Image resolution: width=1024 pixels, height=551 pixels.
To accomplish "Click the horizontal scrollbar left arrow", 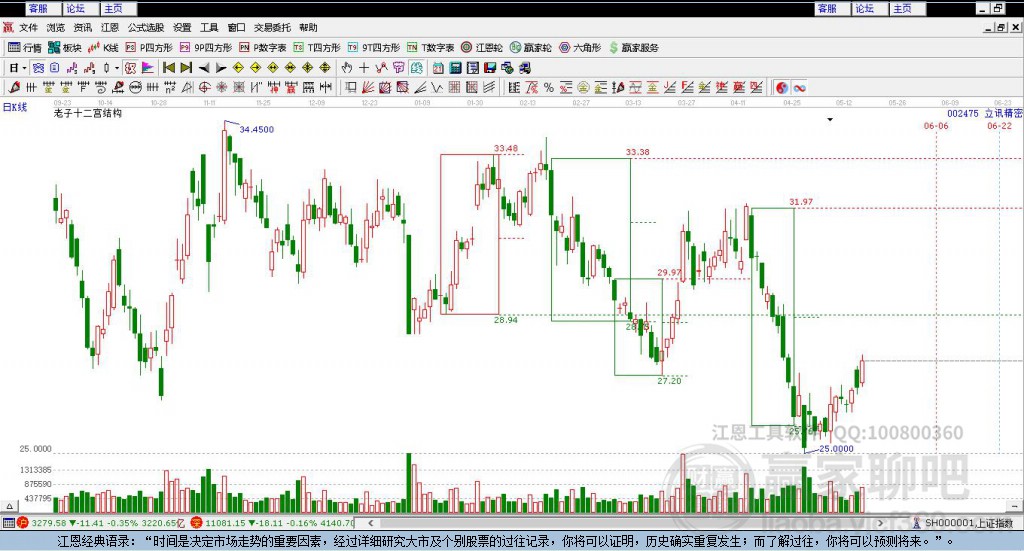I will (371, 523).
